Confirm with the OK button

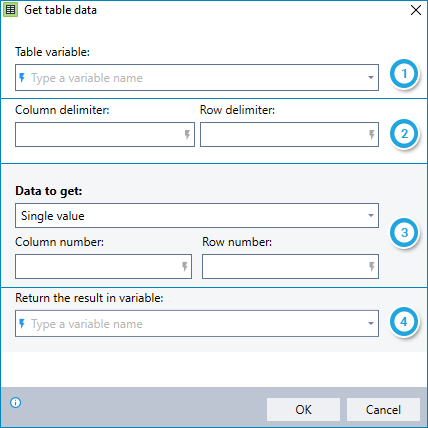[x=303, y=409]
